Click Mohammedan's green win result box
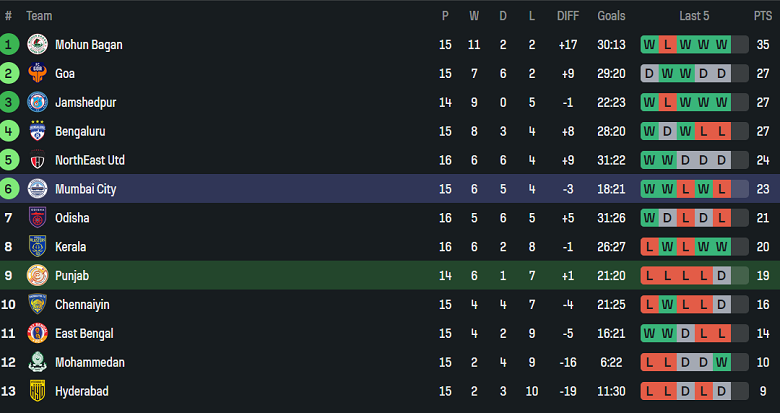 point(721,362)
